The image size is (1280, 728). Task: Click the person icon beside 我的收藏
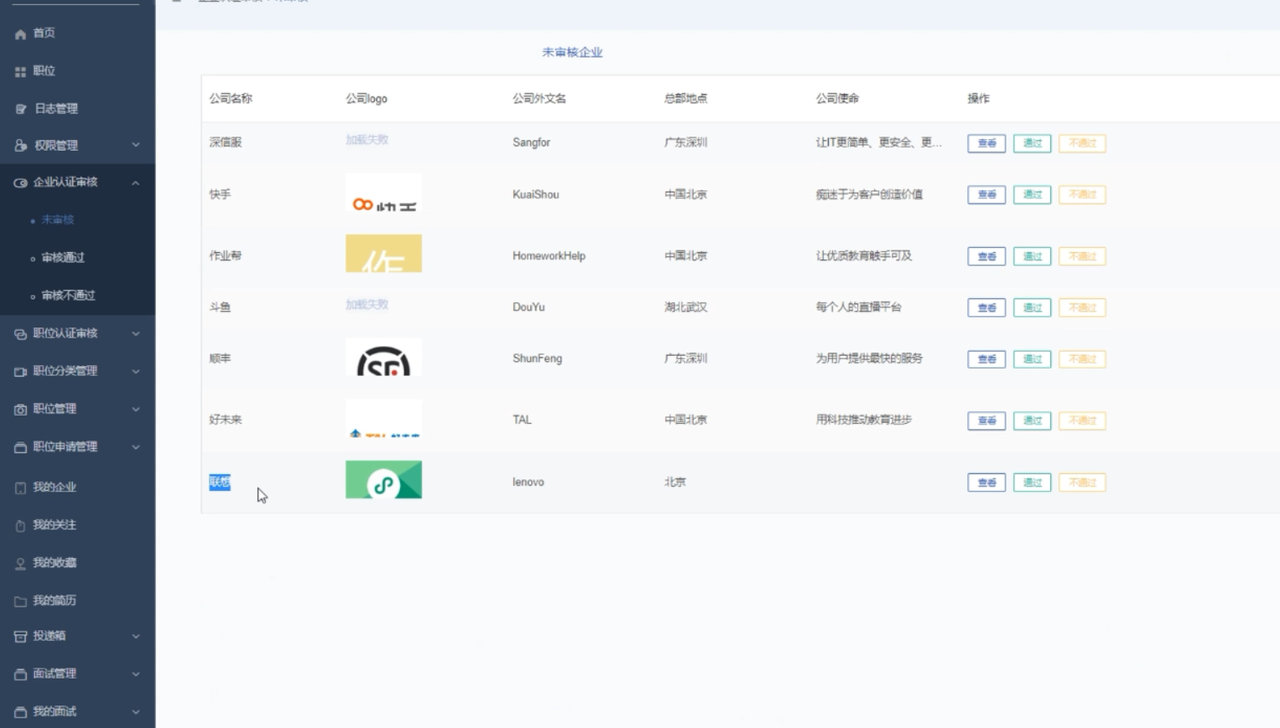pyautogui.click(x=20, y=564)
